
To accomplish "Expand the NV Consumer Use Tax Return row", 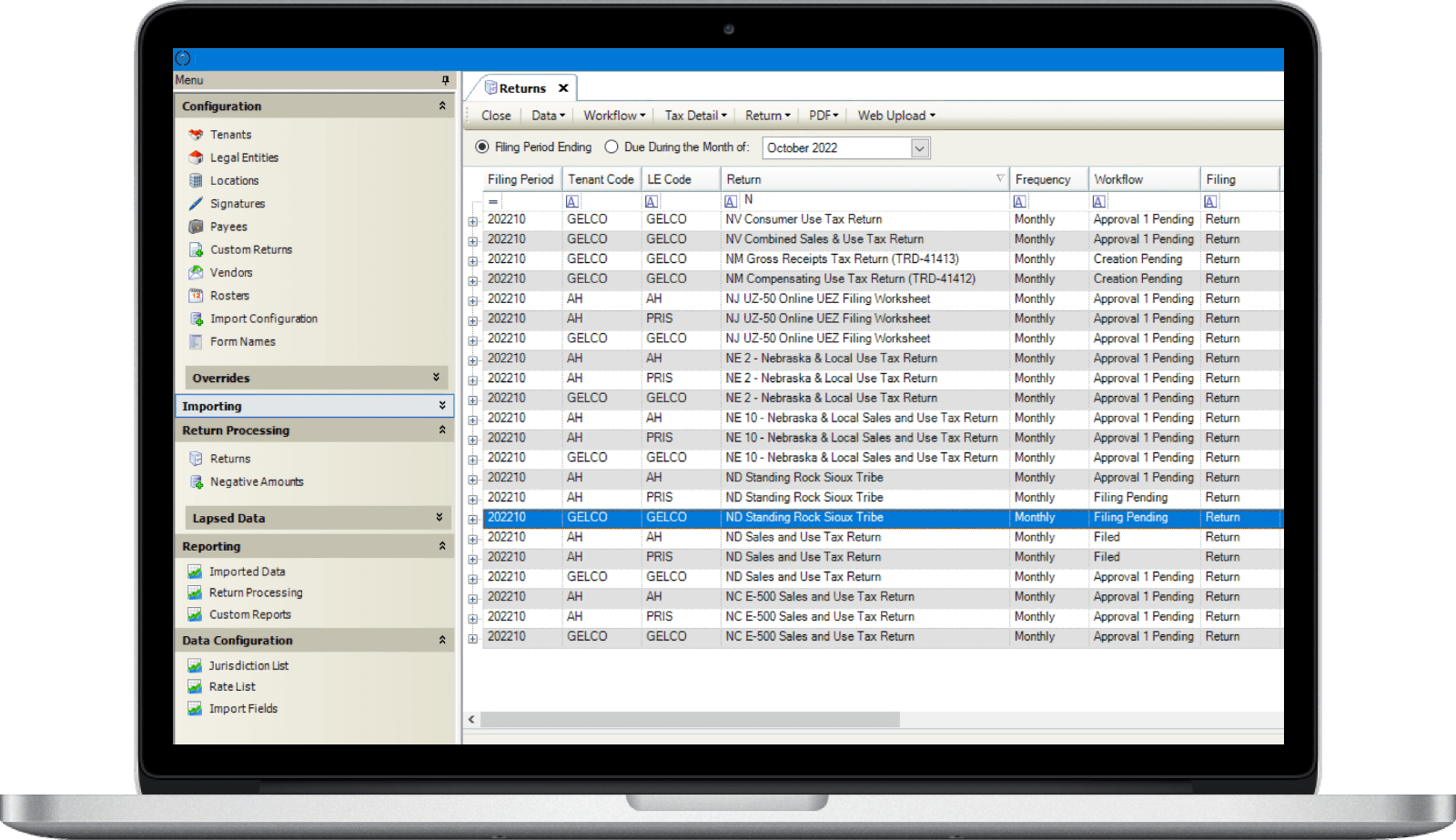I will 473,221.
